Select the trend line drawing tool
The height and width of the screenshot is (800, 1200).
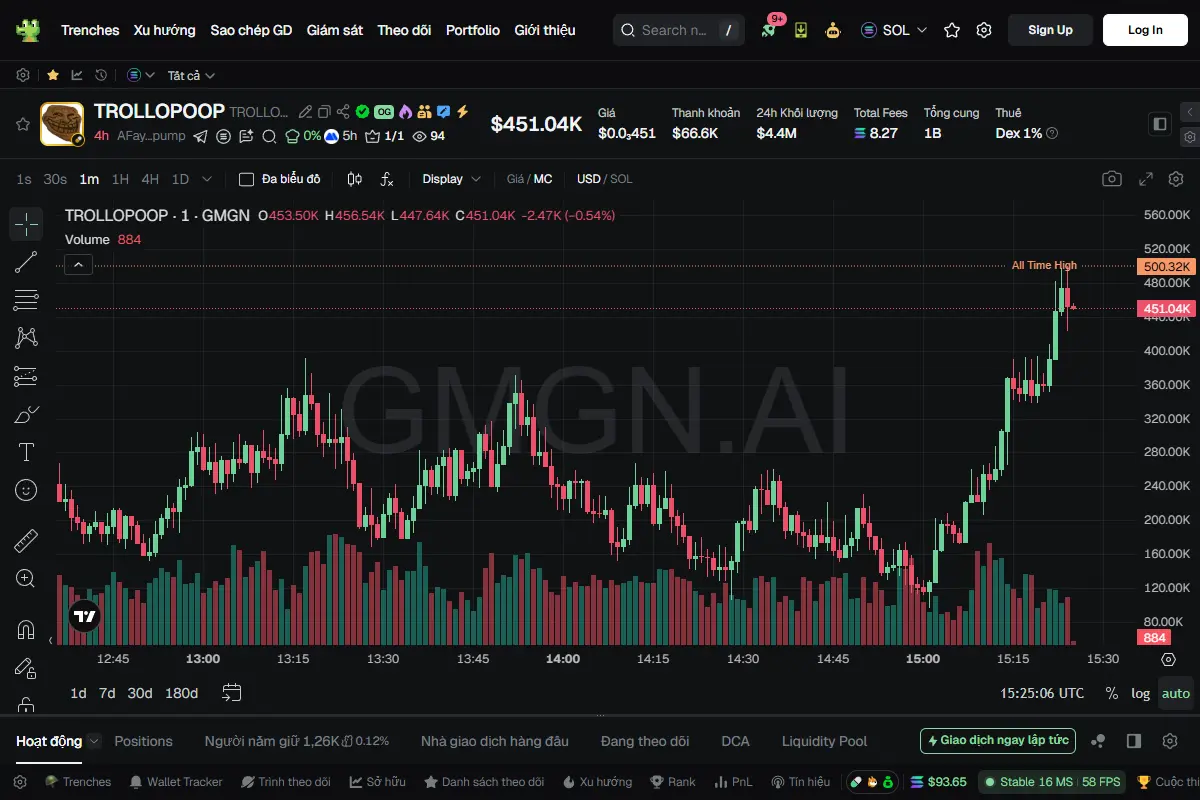coord(26,262)
